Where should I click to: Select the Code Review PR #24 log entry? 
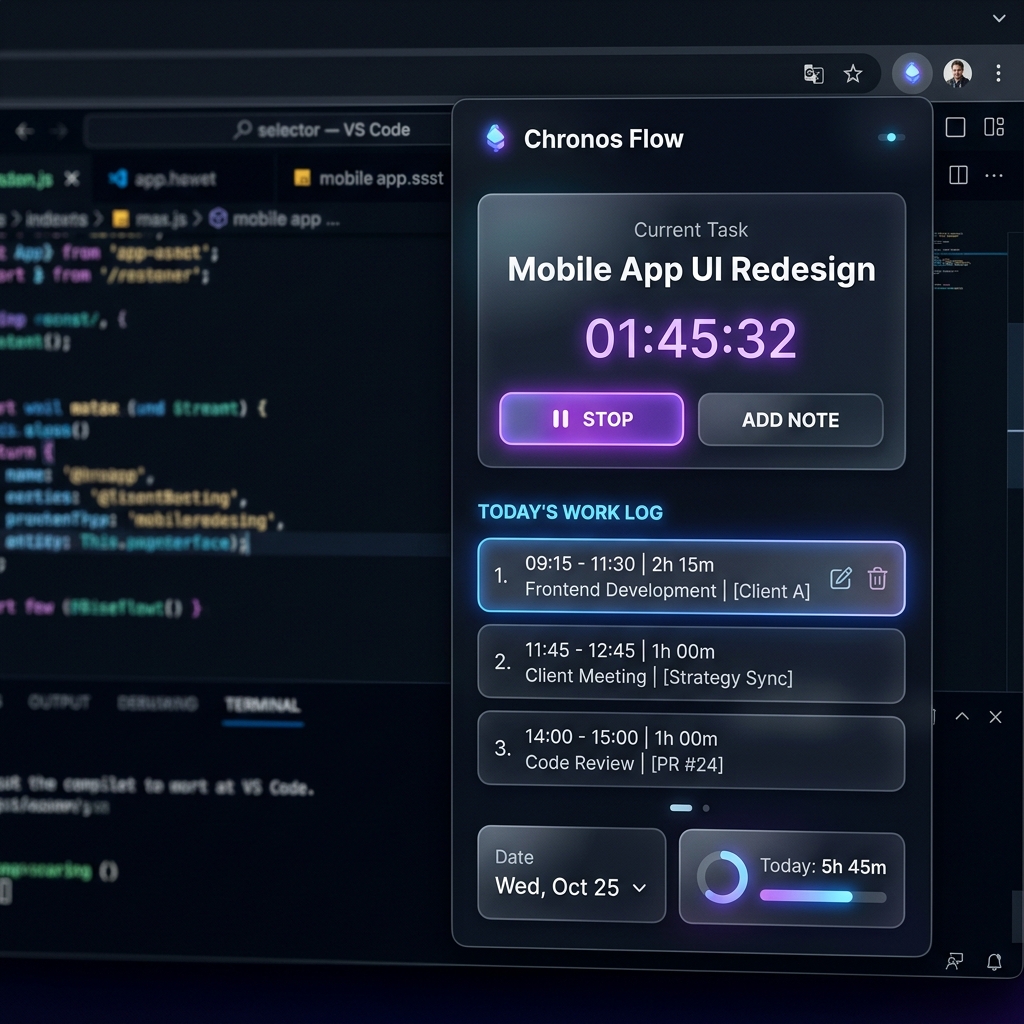point(691,752)
